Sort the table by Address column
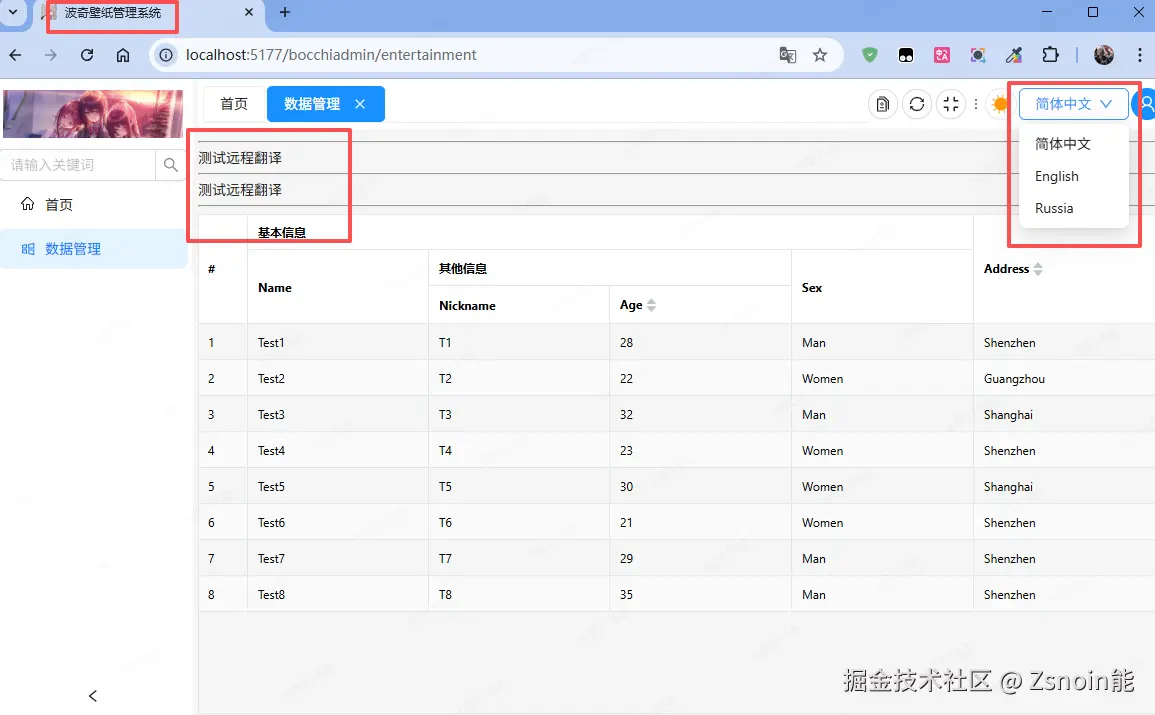This screenshot has height=715, width=1155. click(x=1038, y=269)
